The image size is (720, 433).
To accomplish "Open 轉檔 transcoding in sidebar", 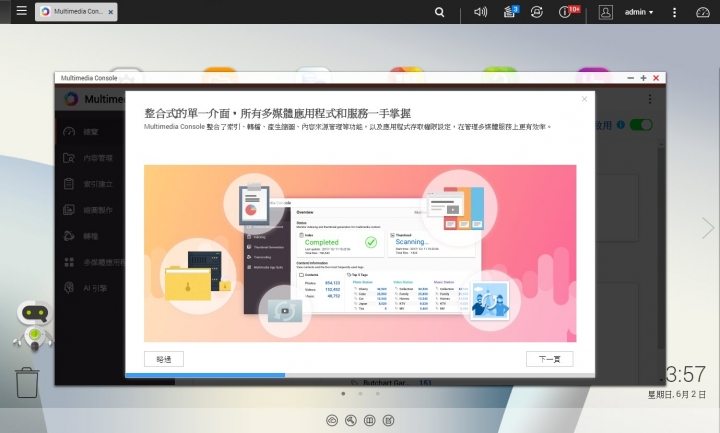I will 90,236.
